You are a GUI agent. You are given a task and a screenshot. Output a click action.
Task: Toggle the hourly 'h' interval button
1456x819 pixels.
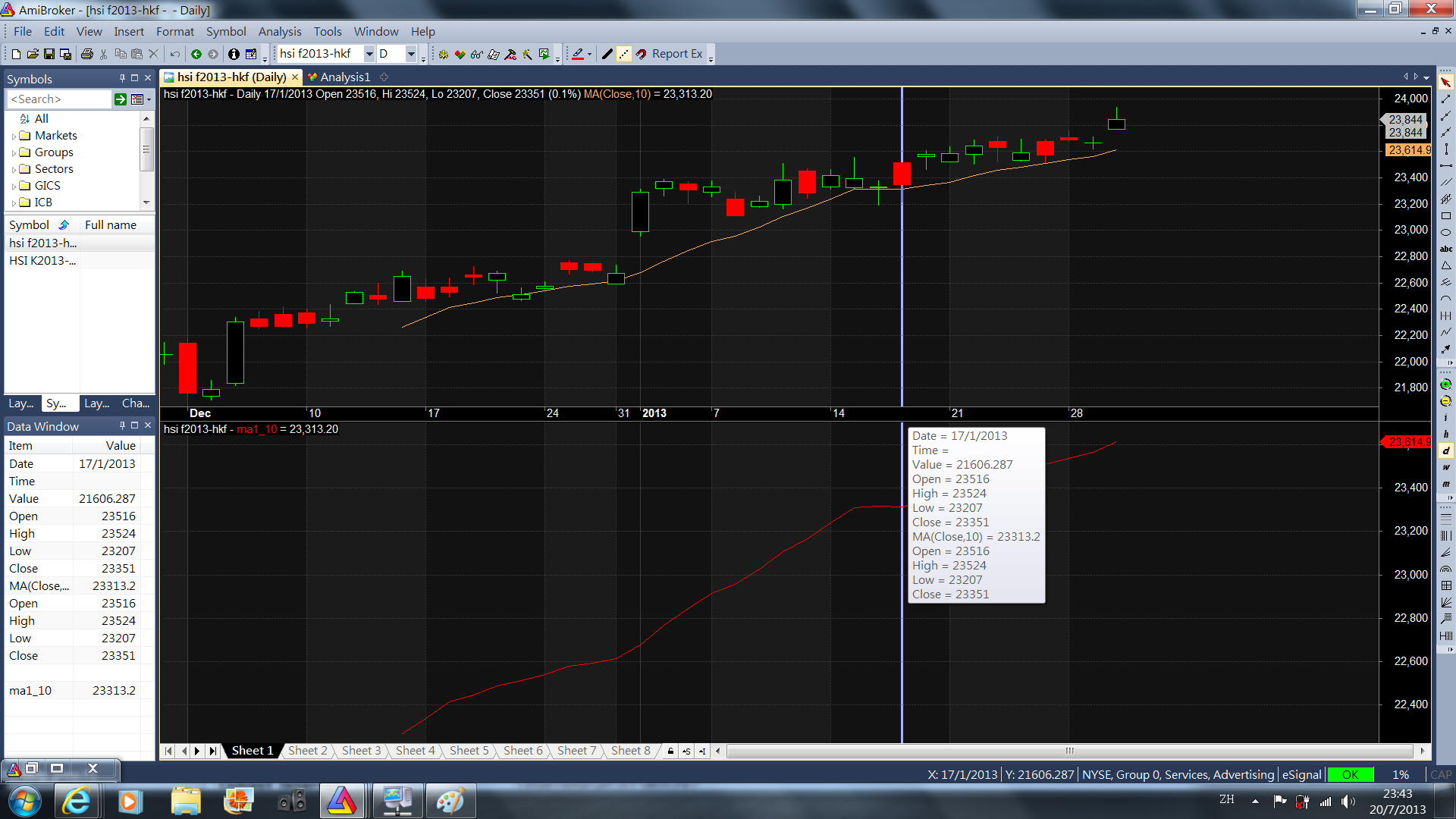click(1446, 434)
